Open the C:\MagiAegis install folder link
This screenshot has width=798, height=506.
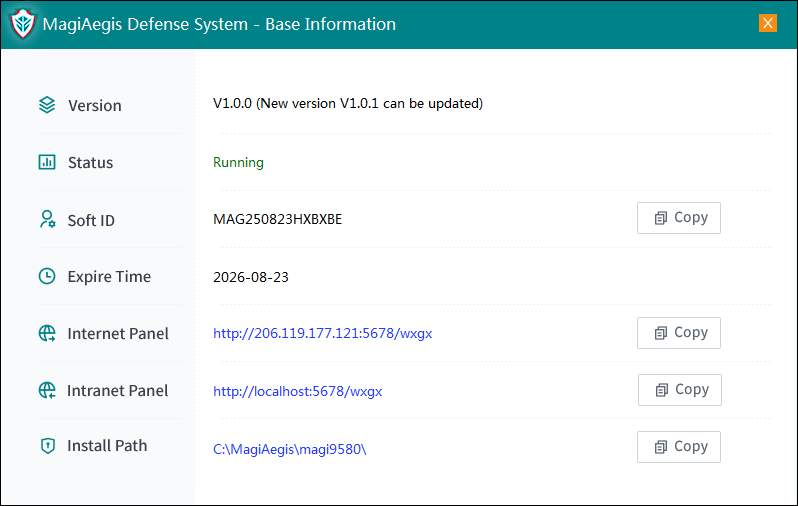(x=290, y=449)
